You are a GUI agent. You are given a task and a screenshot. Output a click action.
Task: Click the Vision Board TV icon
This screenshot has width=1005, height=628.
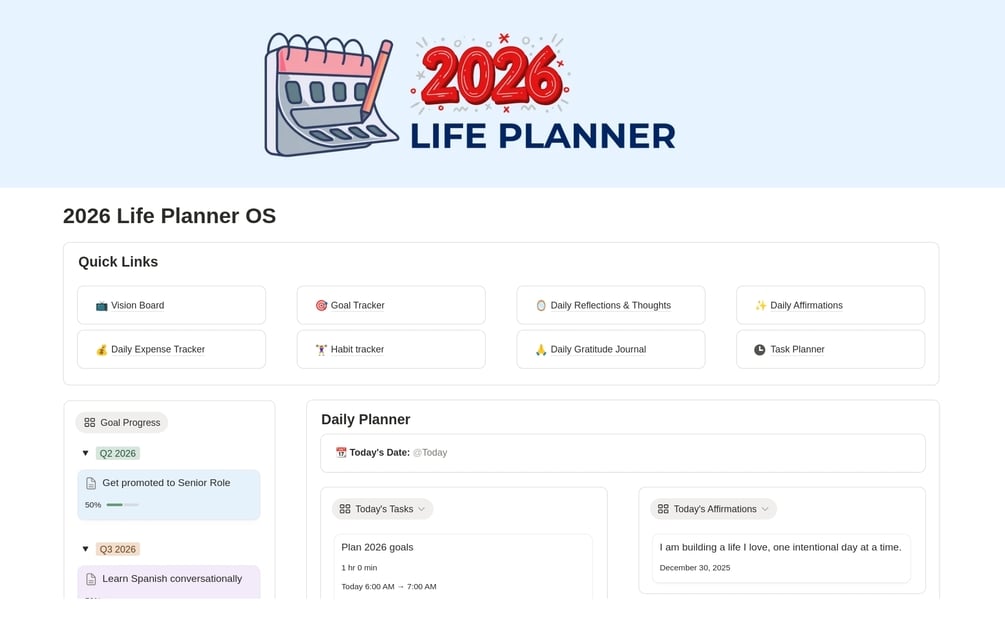point(101,306)
